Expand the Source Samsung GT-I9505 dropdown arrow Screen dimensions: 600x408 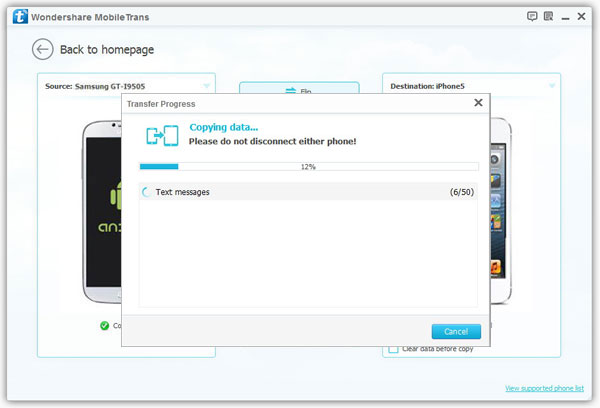207,86
